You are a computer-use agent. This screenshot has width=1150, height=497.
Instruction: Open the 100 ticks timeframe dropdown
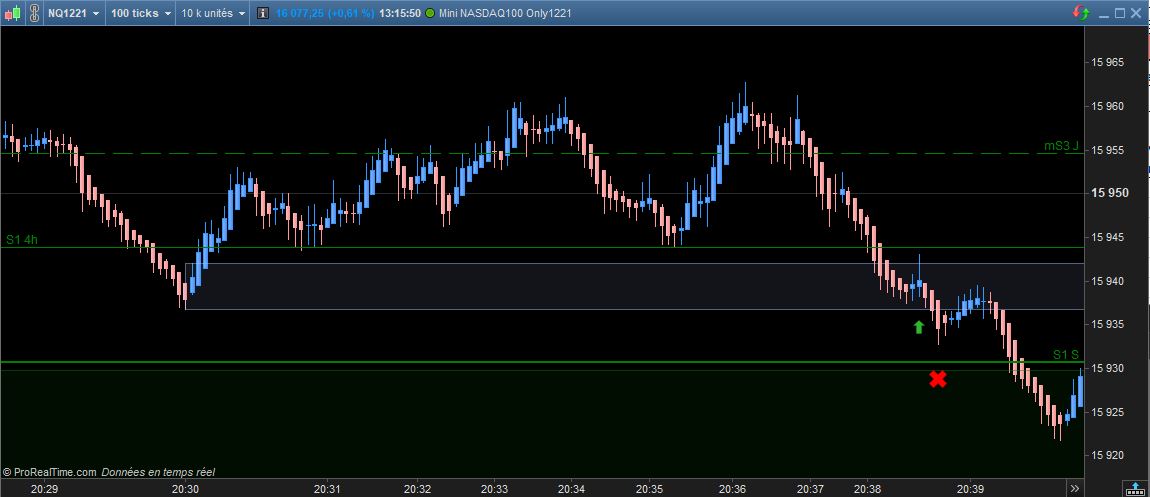click(x=141, y=13)
